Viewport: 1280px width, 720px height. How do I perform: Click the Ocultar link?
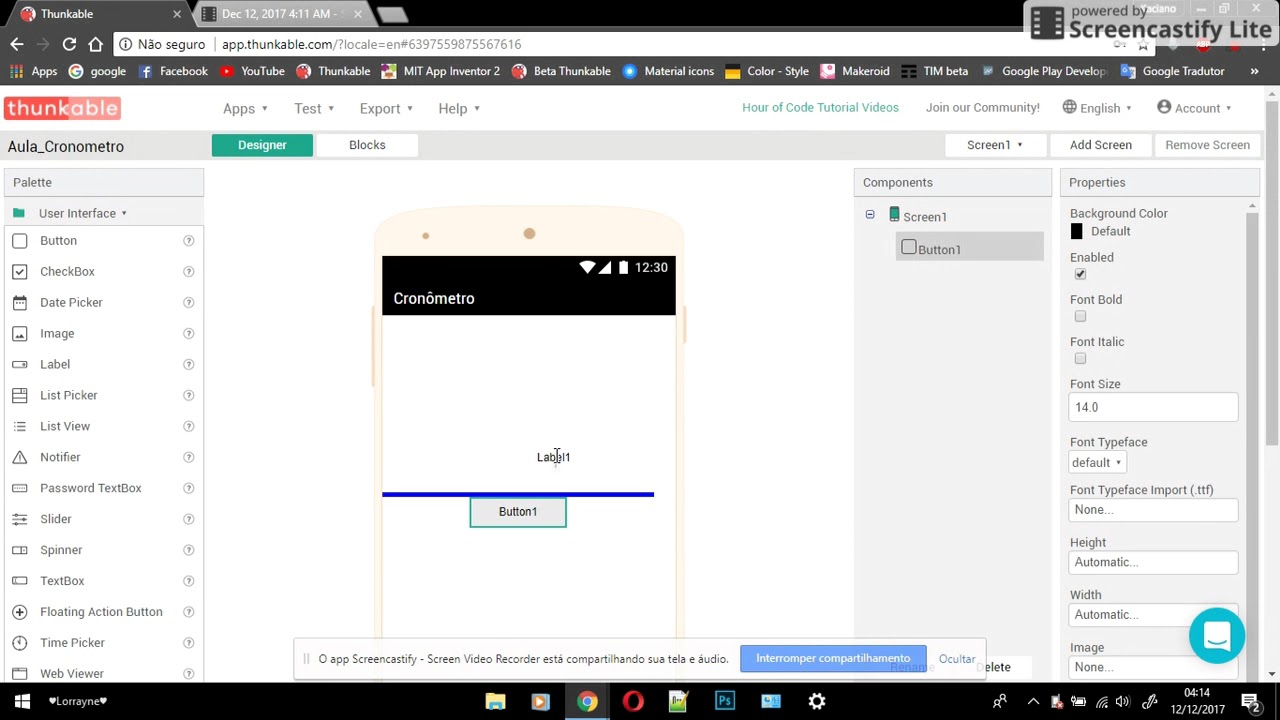(957, 659)
